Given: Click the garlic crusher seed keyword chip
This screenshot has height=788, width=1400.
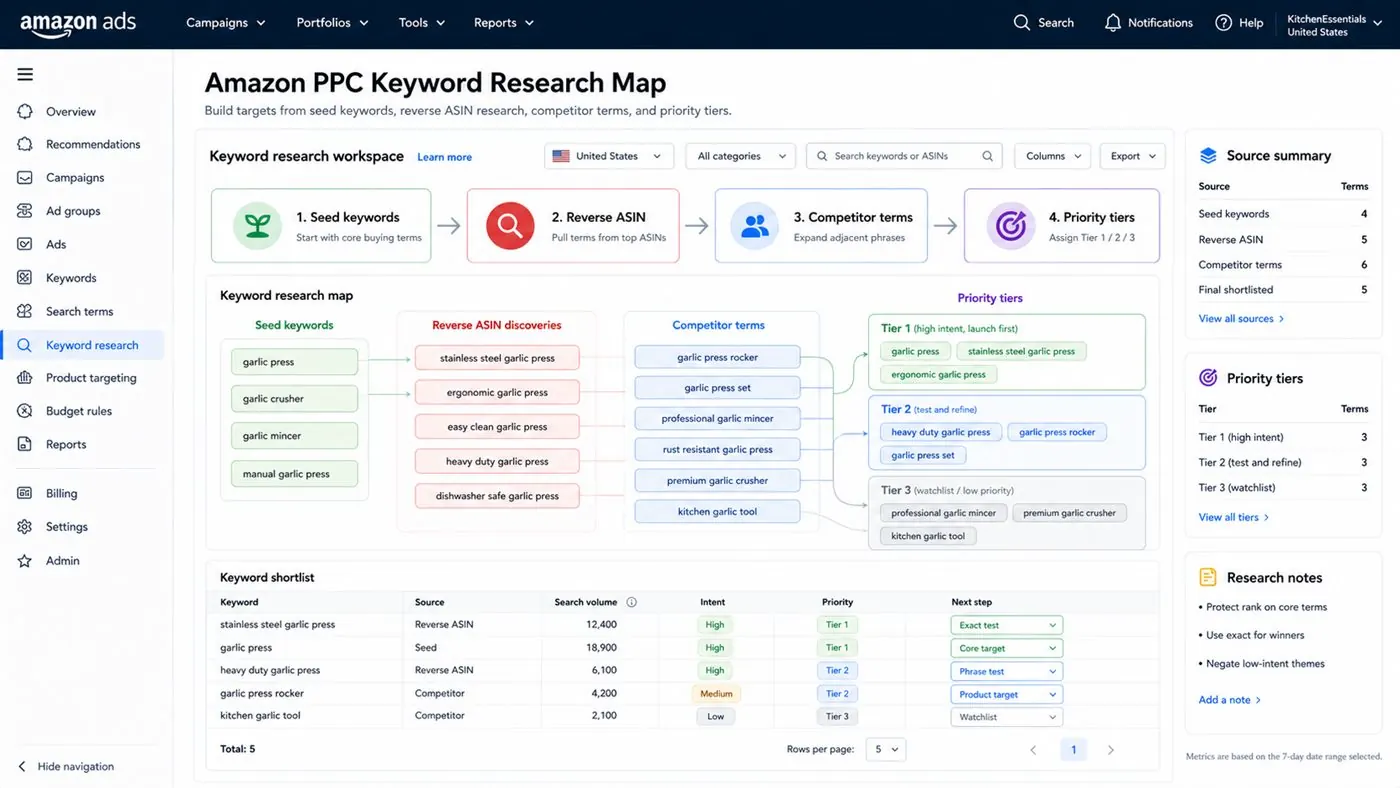Looking at the screenshot, I should [x=294, y=399].
